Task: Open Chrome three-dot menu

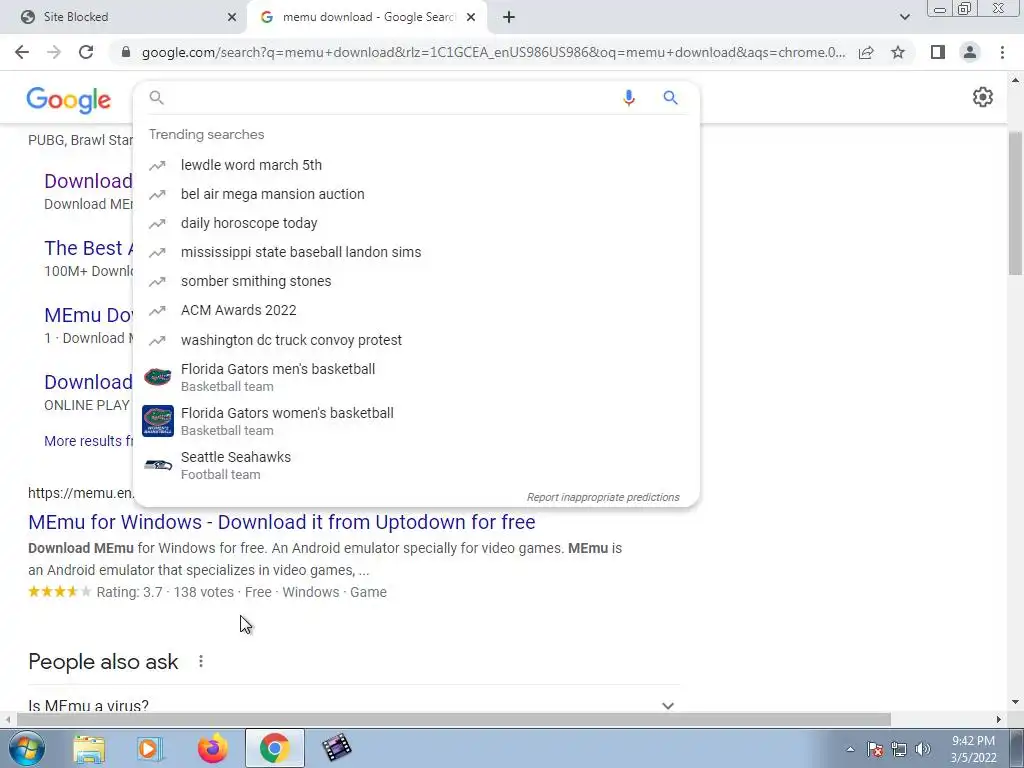Action: [1002, 52]
